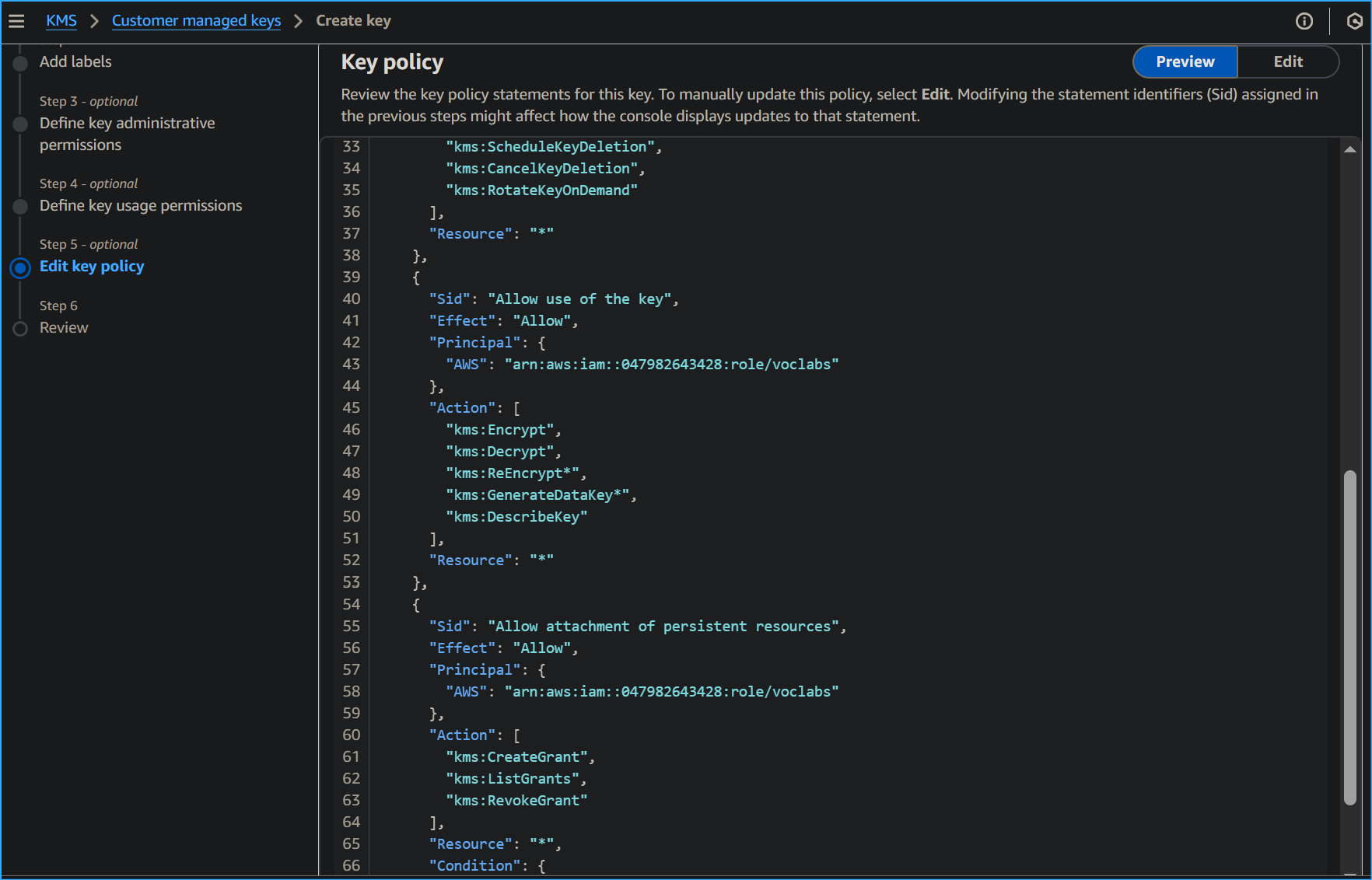Viewport: 1372px width, 880px height.
Task: Click line number 54 in the gutter
Action: pyautogui.click(x=352, y=604)
